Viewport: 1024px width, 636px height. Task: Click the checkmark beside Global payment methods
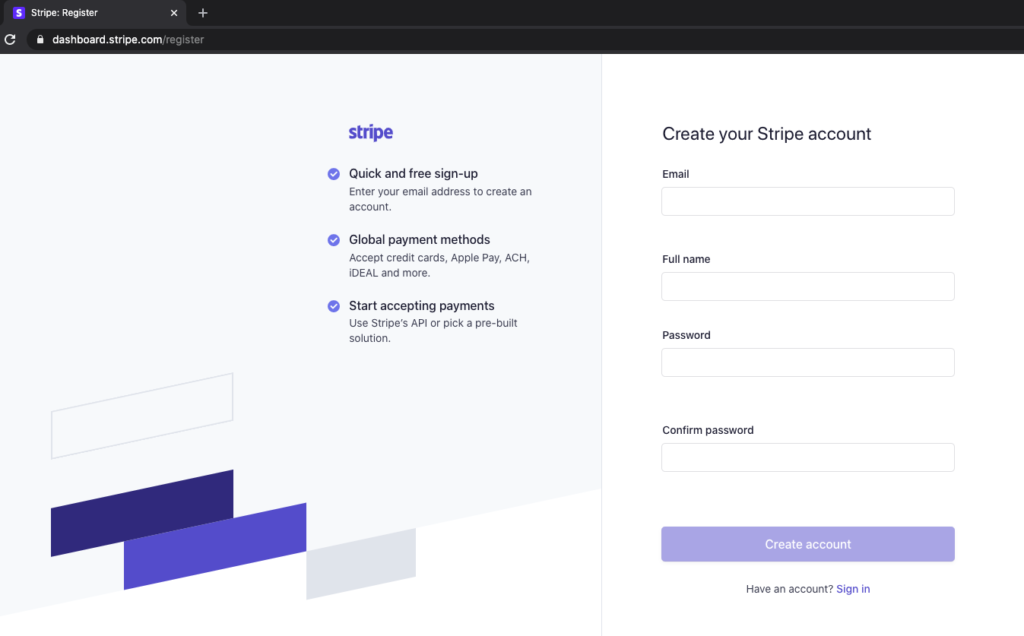point(333,240)
